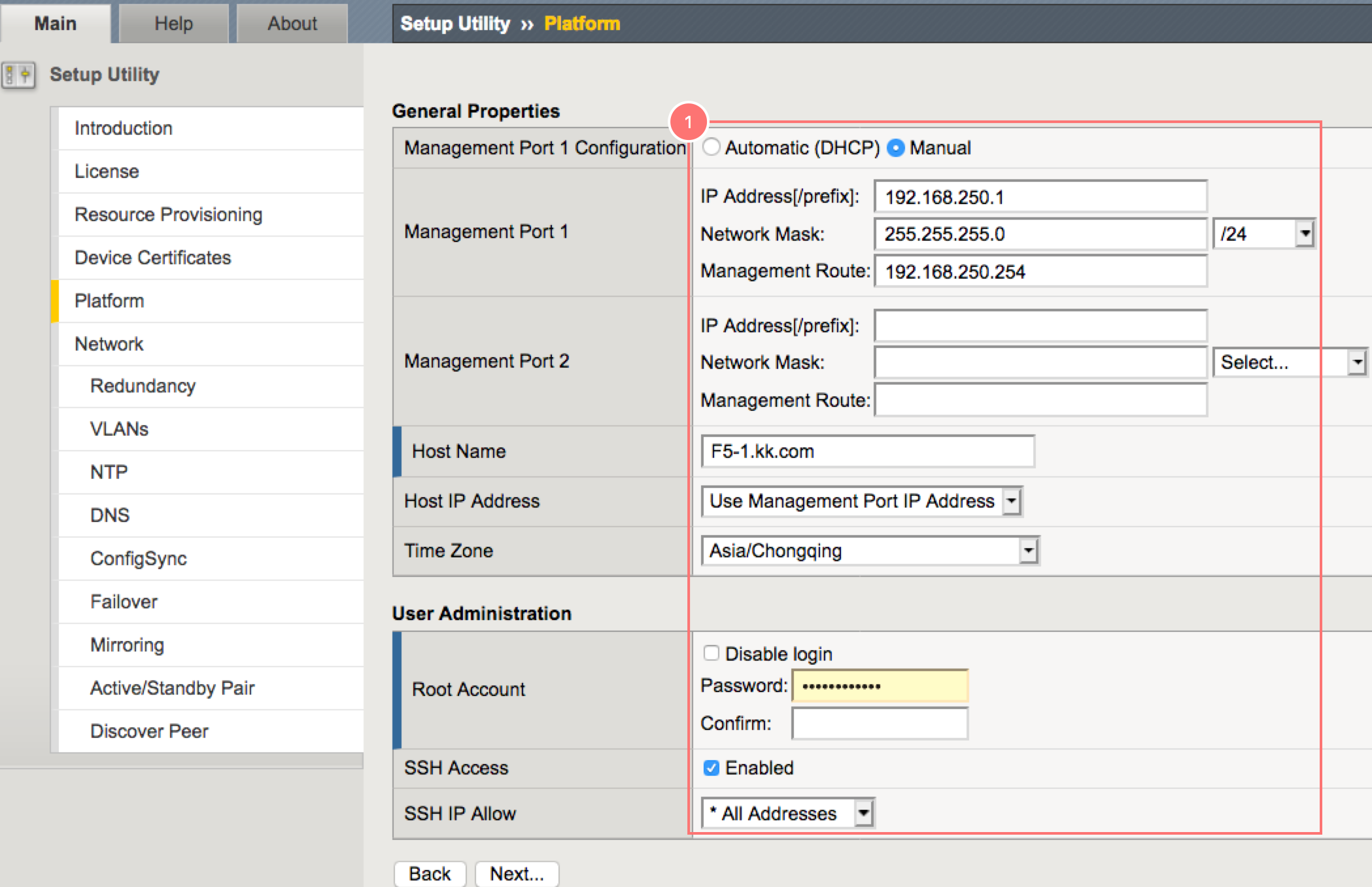Switch to the Help tab
Screen dimensions: 1372x887
coord(173,24)
